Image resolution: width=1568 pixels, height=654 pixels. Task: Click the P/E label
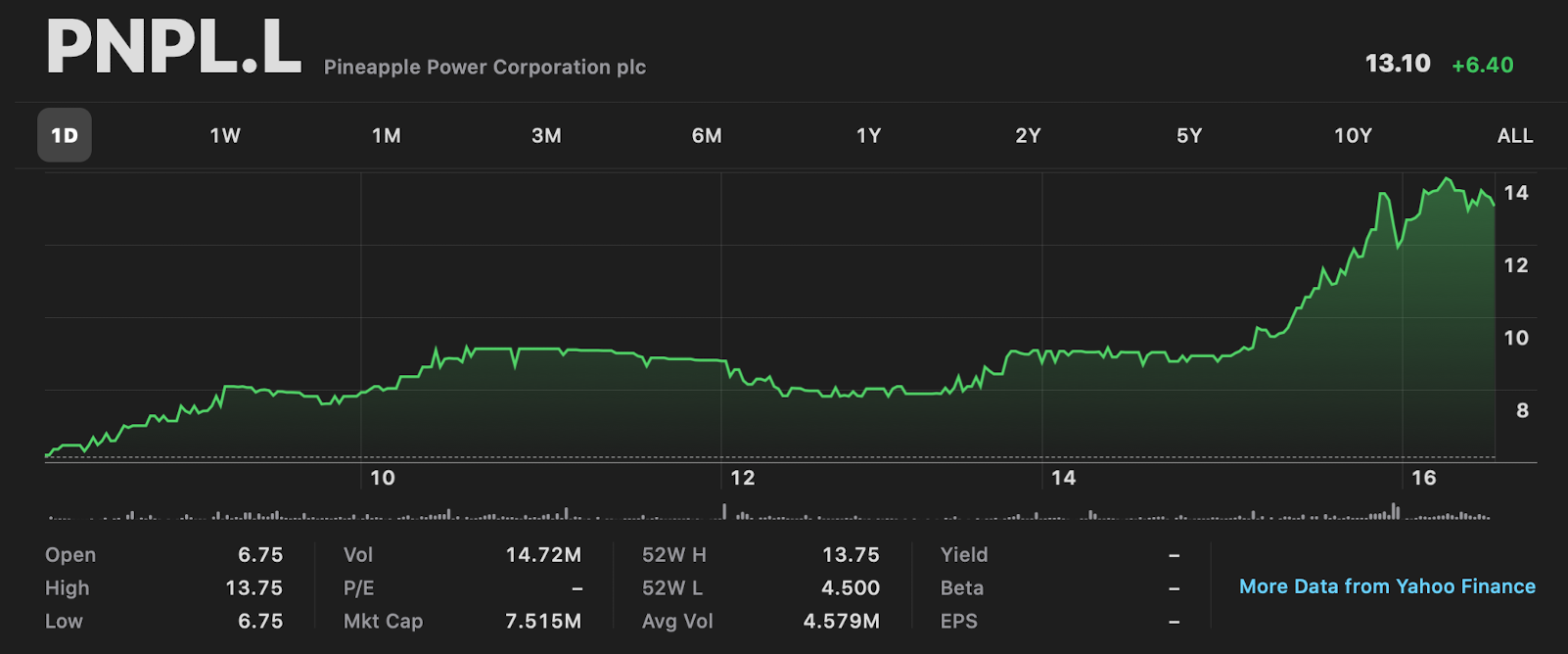tap(359, 588)
